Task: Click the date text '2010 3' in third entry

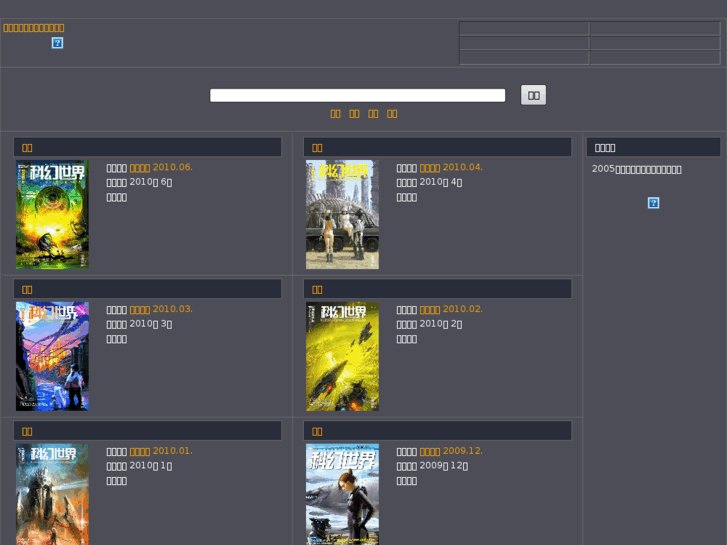Action: [151, 324]
